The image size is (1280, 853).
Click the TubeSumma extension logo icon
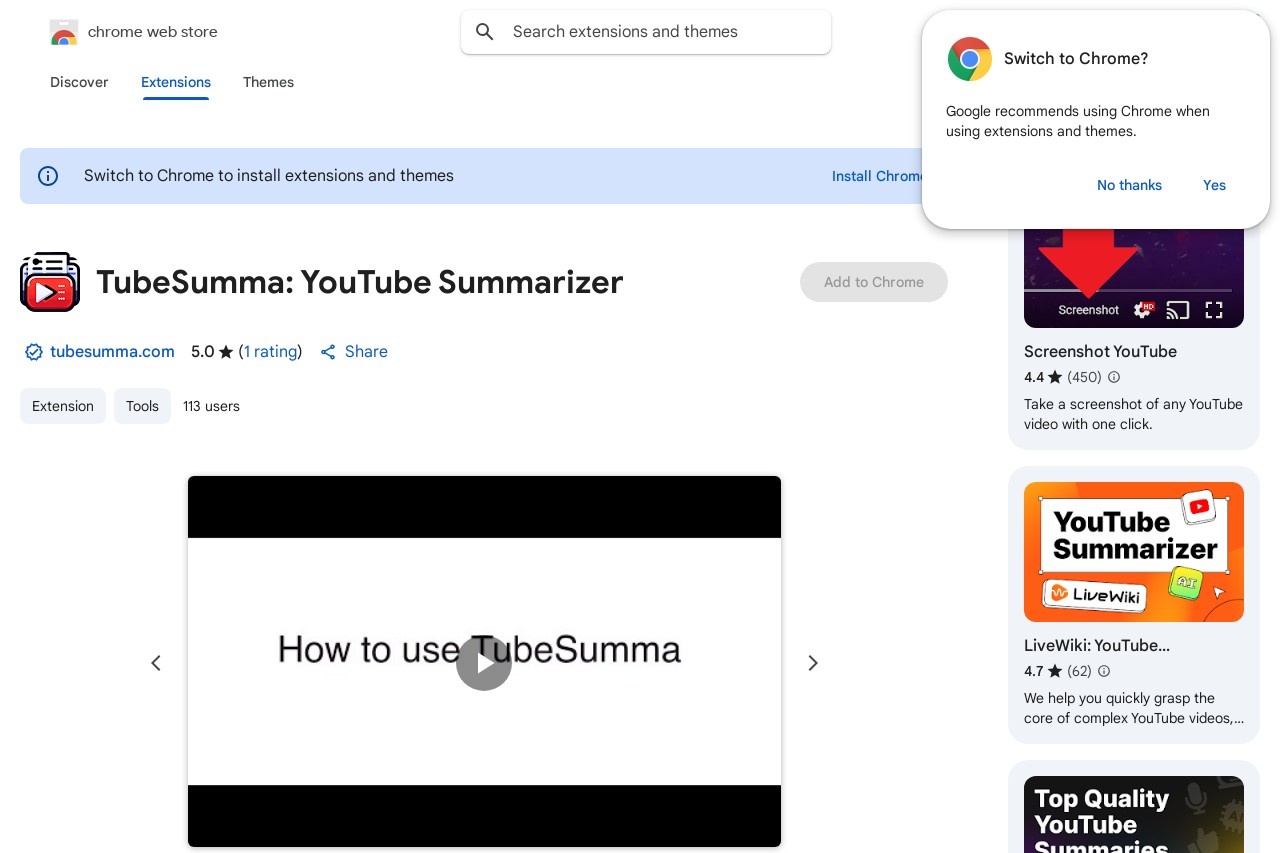coord(50,282)
